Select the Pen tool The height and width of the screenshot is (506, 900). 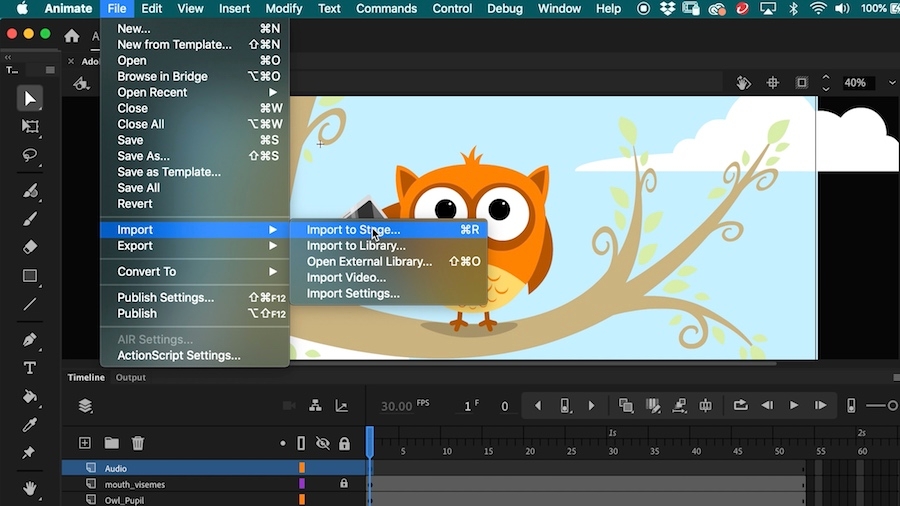30,340
